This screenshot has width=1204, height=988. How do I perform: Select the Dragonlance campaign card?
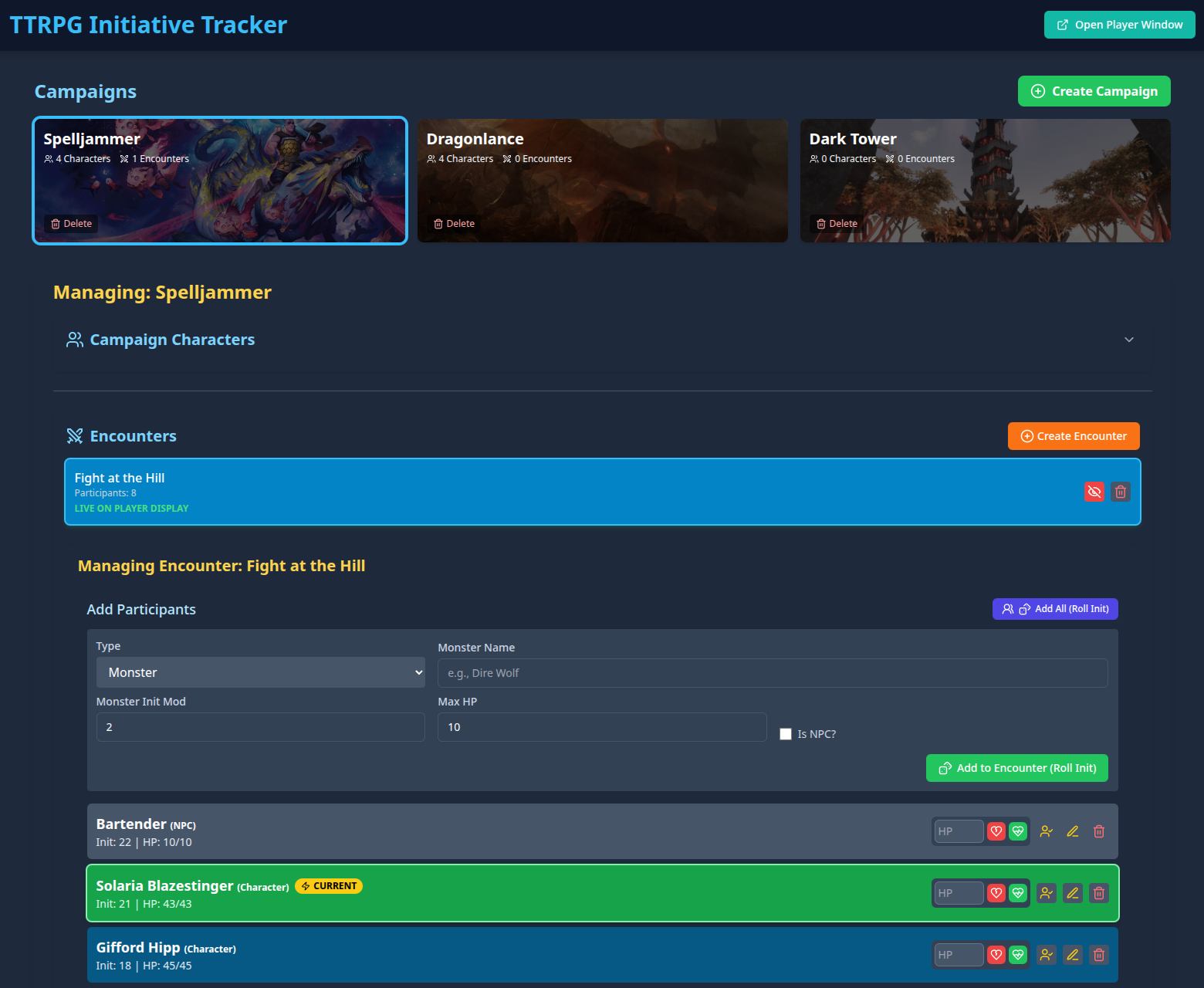[602, 181]
